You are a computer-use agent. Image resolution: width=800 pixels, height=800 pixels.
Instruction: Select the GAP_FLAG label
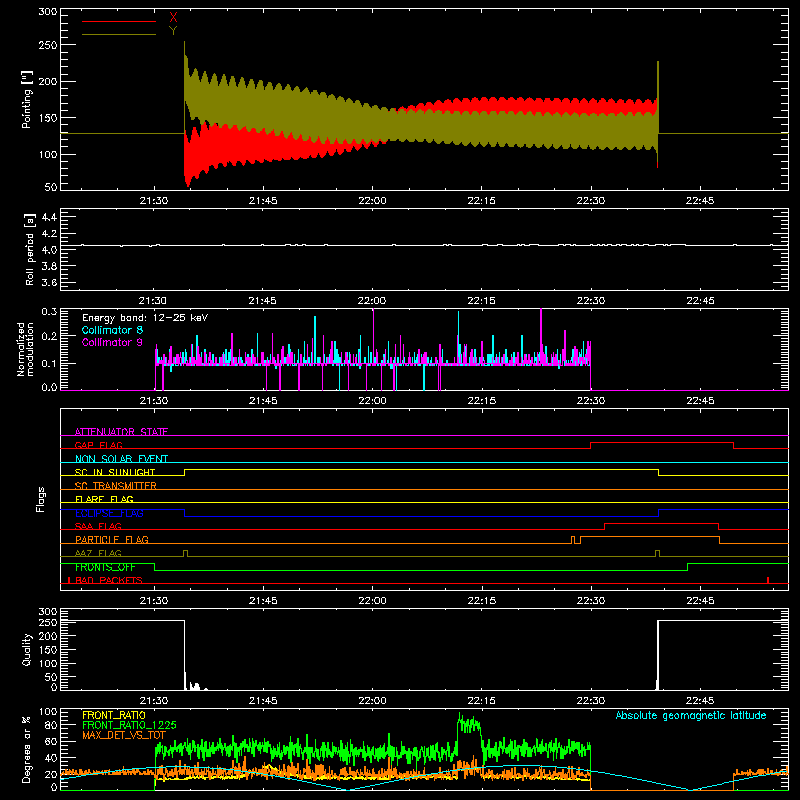(x=98, y=445)
